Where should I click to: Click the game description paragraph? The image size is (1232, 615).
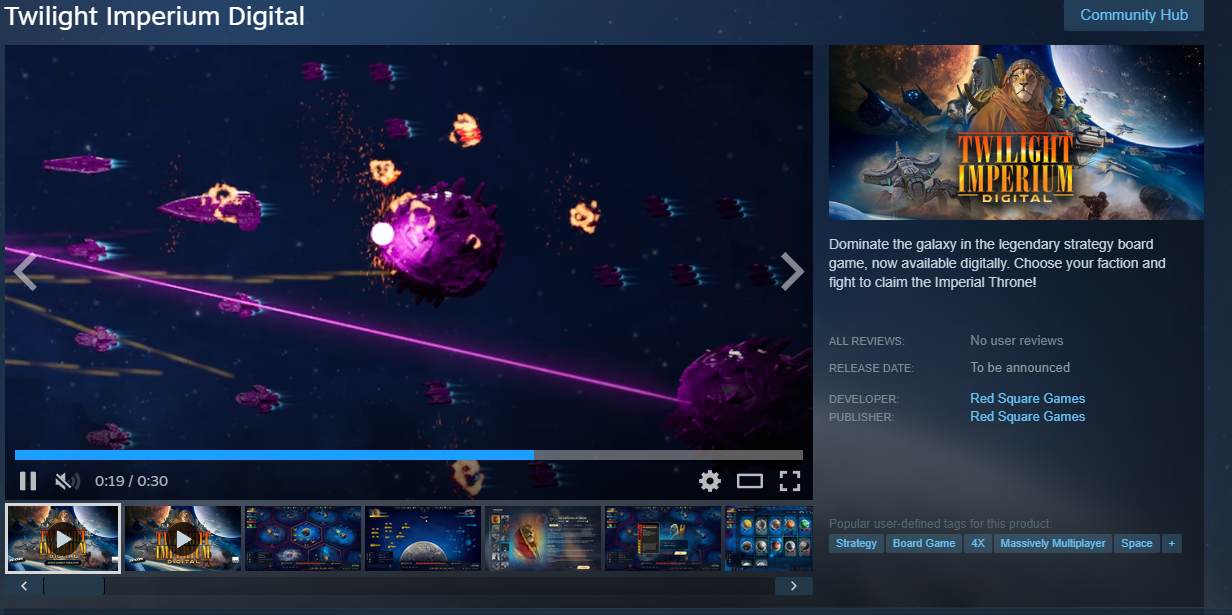(x=998, y=264)
